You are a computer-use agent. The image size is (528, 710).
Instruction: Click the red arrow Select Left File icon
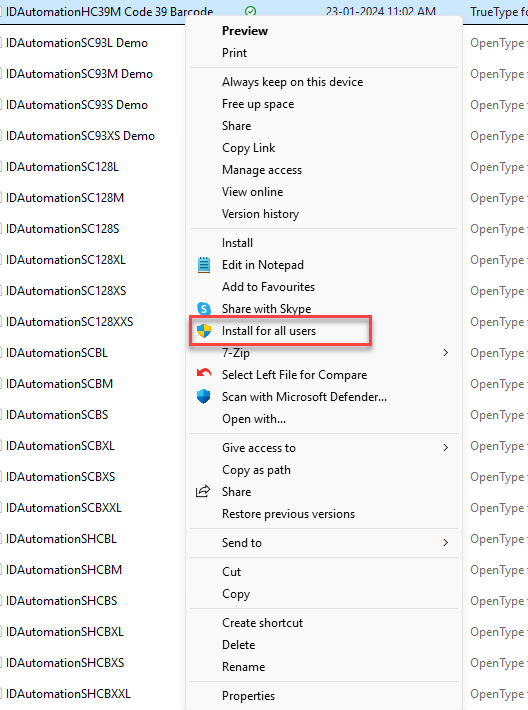click(204, 374)
